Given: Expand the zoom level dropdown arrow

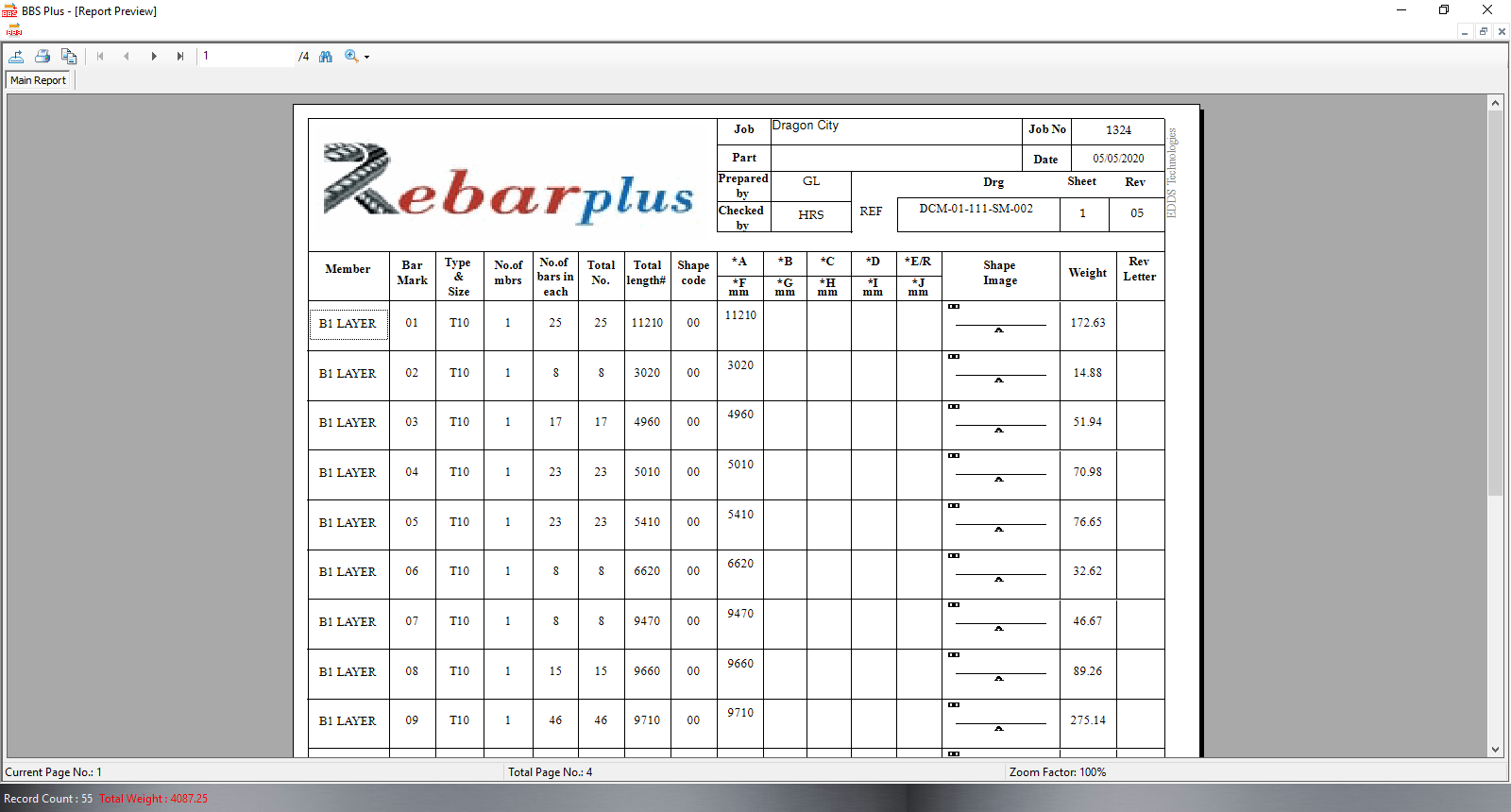Looking at the screenshot, I should point(367,58).
